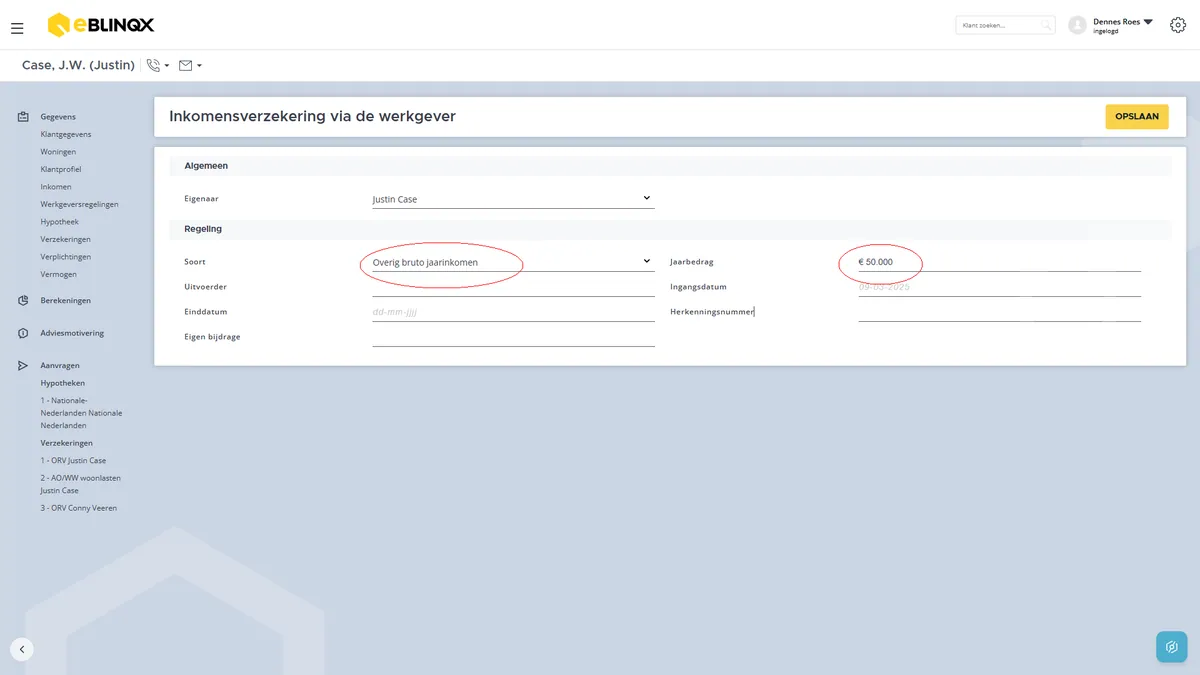The height and width of the screenshot is (675, 1200).
Task: Open Verplichtingen
Action: click(65, 257)
